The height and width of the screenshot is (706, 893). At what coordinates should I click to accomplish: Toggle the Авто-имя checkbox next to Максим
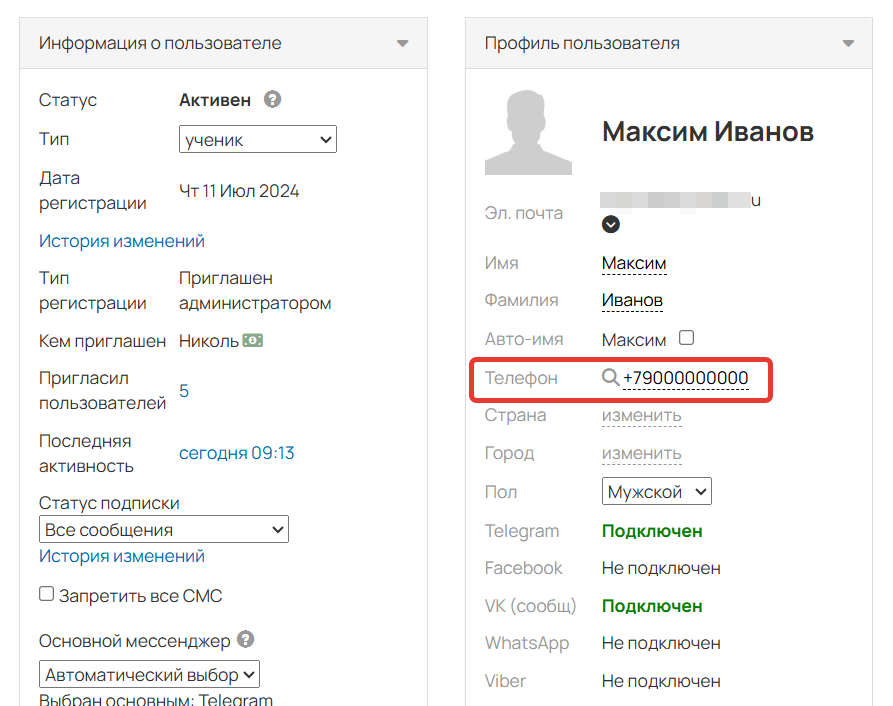point(686,338)
